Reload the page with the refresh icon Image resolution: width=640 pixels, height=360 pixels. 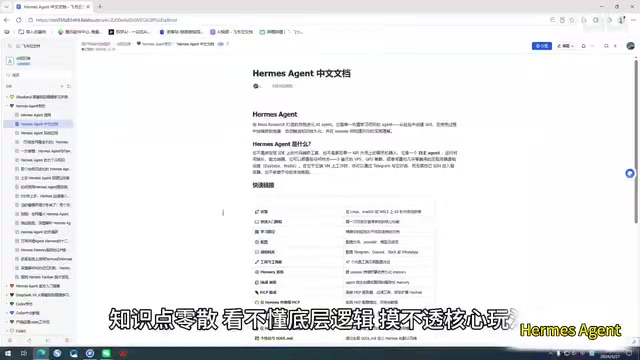pos(19,20)
